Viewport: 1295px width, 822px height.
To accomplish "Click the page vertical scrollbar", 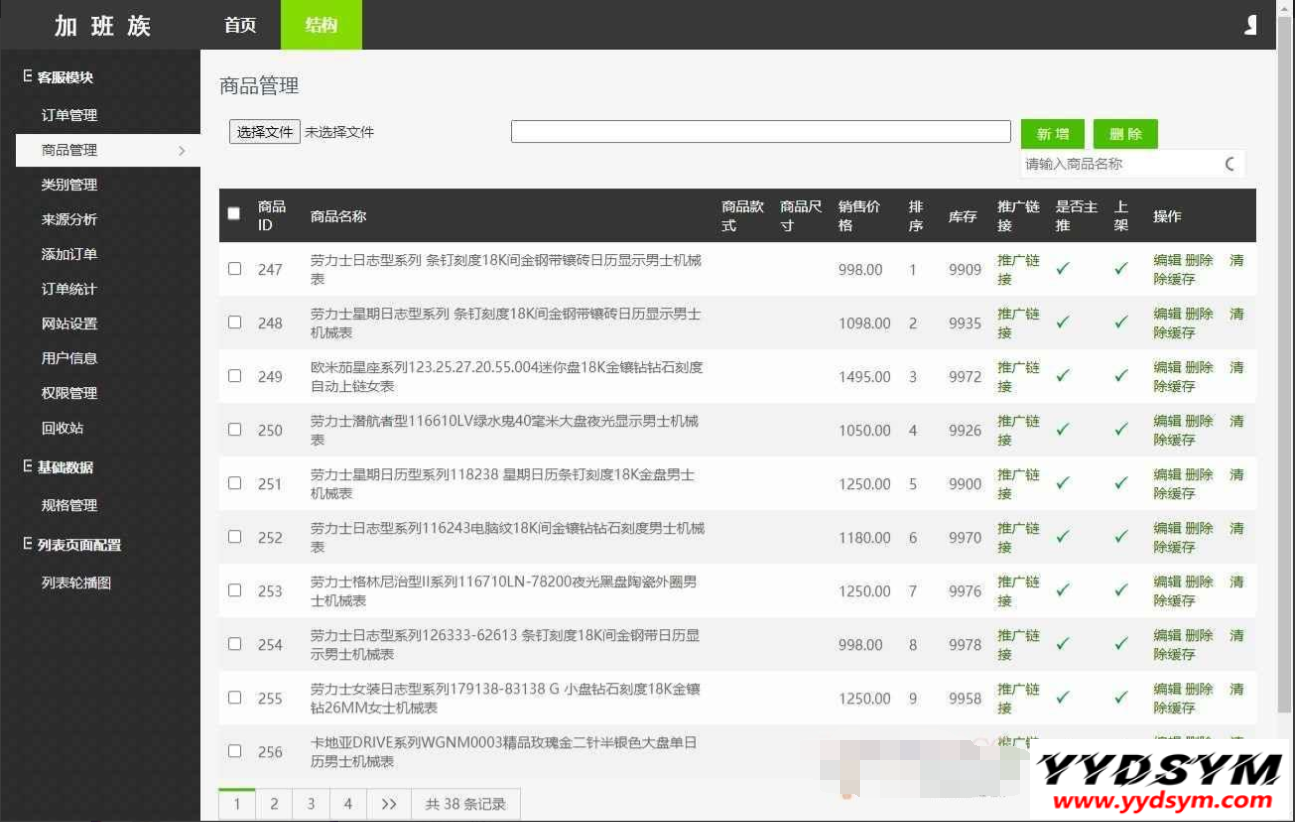I will coord(1285,400).
